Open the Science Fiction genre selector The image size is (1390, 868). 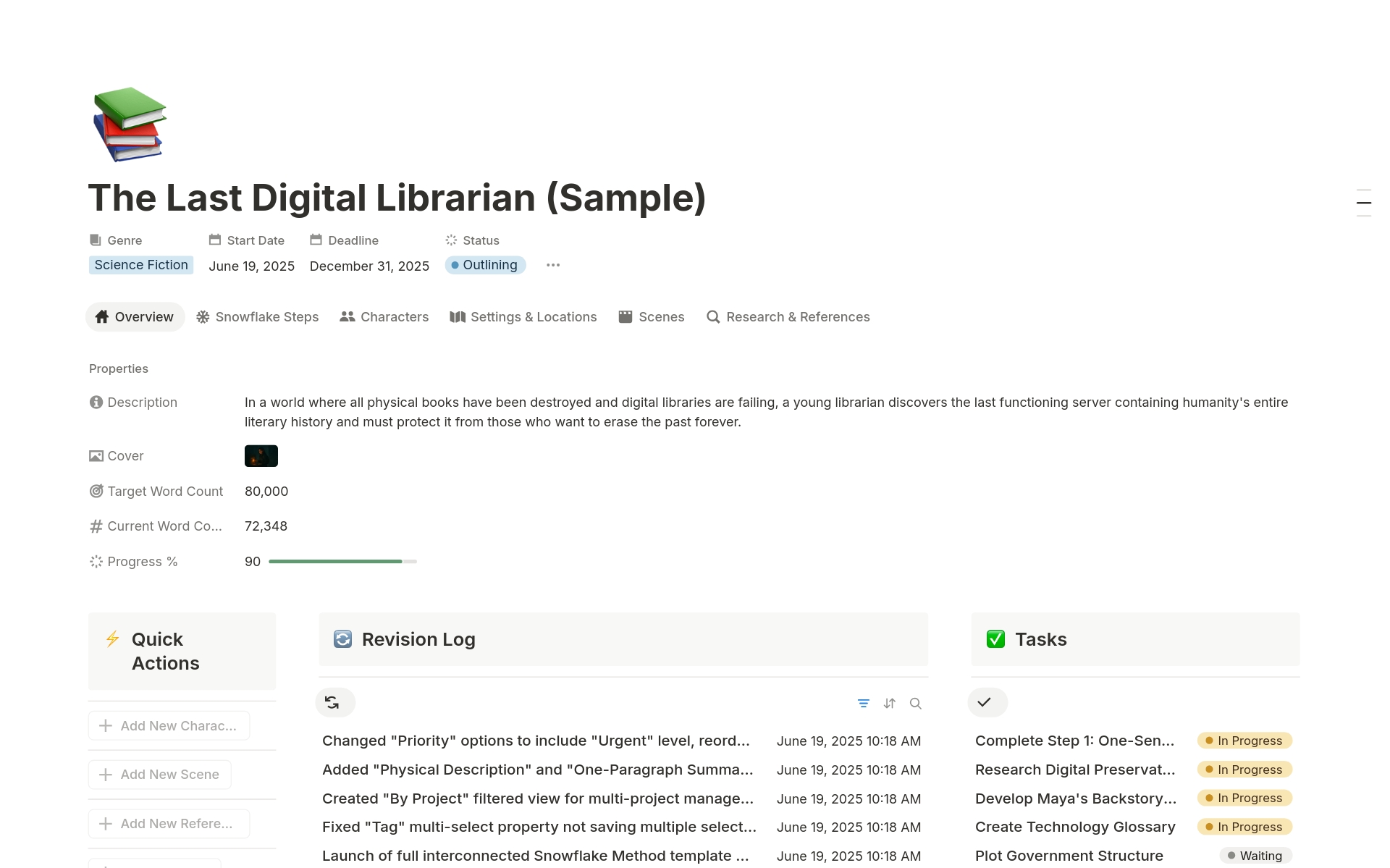141,265
